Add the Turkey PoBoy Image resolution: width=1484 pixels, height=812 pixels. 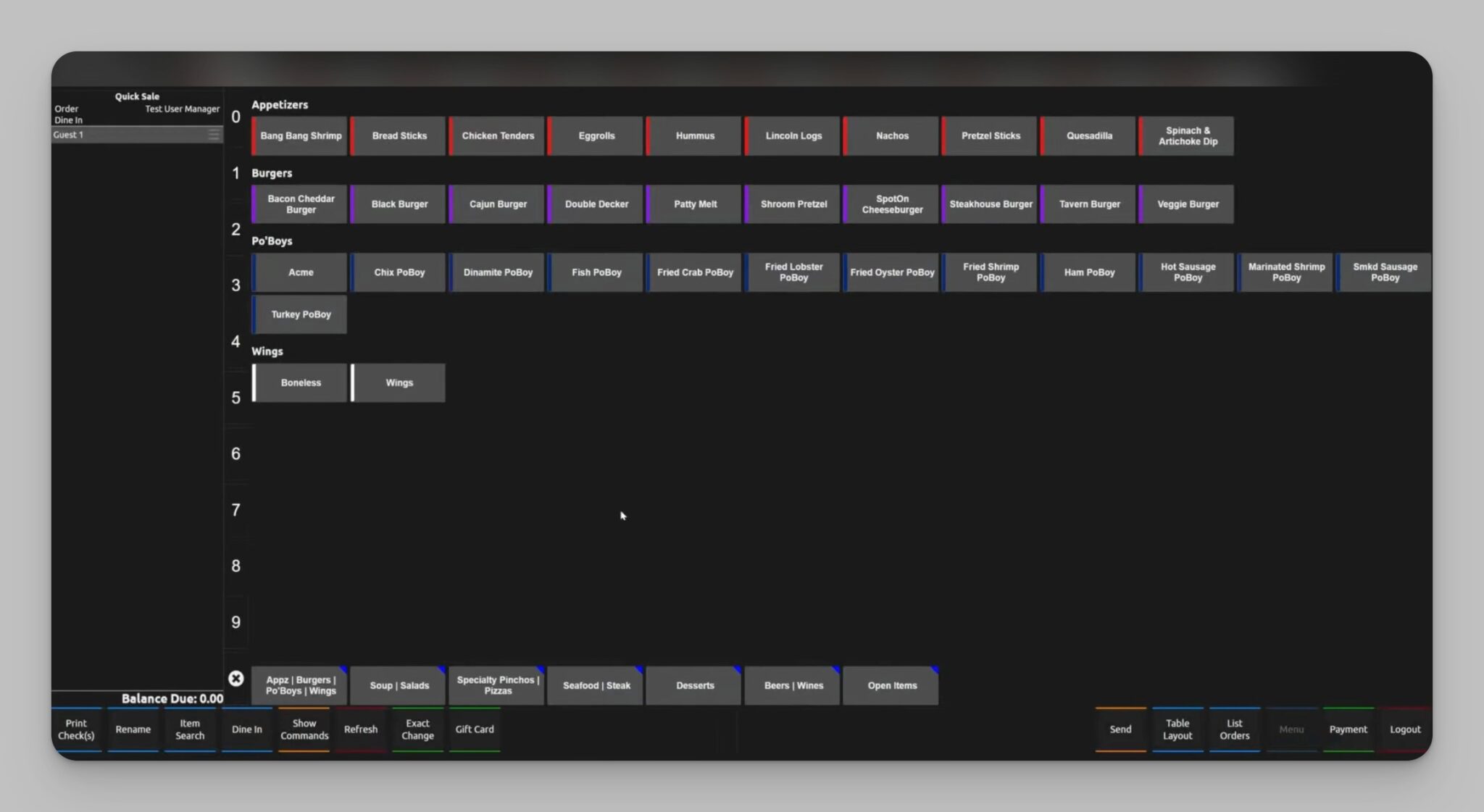pyautogui.click(x=299, y=314)
